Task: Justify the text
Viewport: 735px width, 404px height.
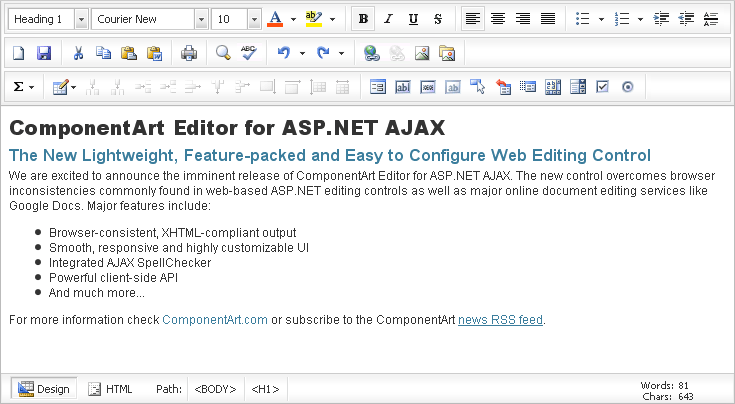Action: [x=548, y=19]
